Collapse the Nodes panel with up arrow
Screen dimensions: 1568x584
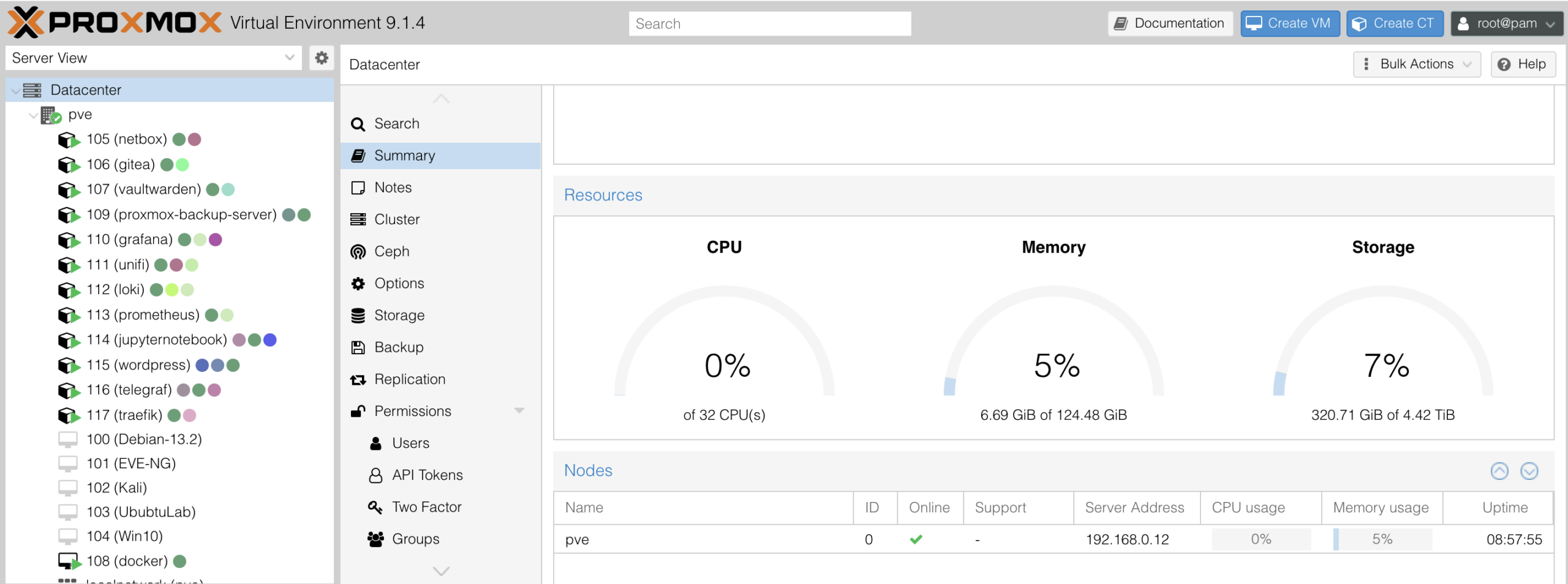[1499, 471]
